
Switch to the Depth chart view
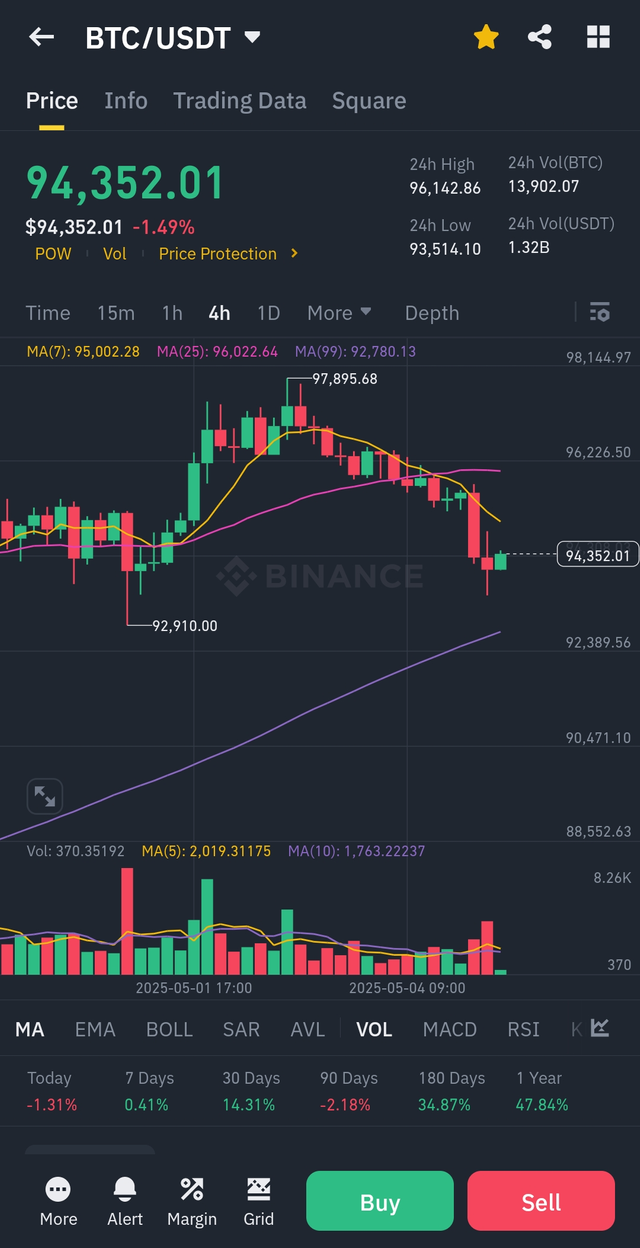point(432,313)
